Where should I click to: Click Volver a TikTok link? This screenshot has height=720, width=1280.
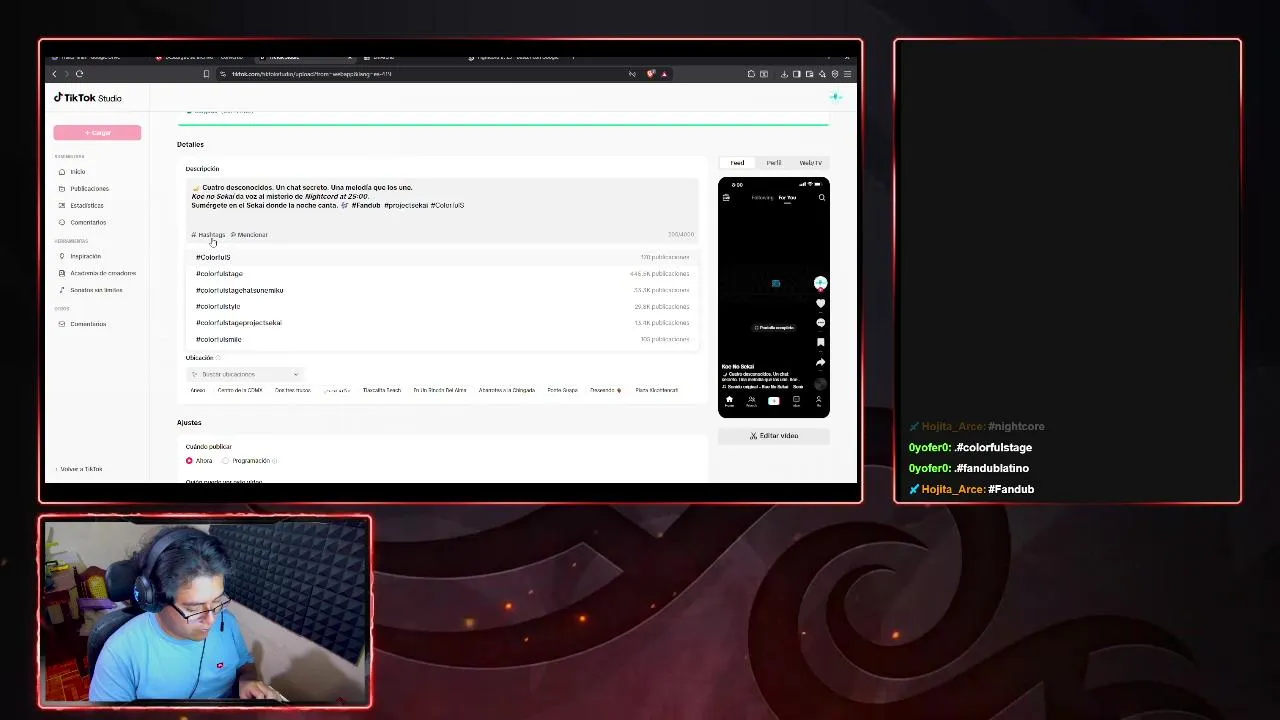(80, 469)
